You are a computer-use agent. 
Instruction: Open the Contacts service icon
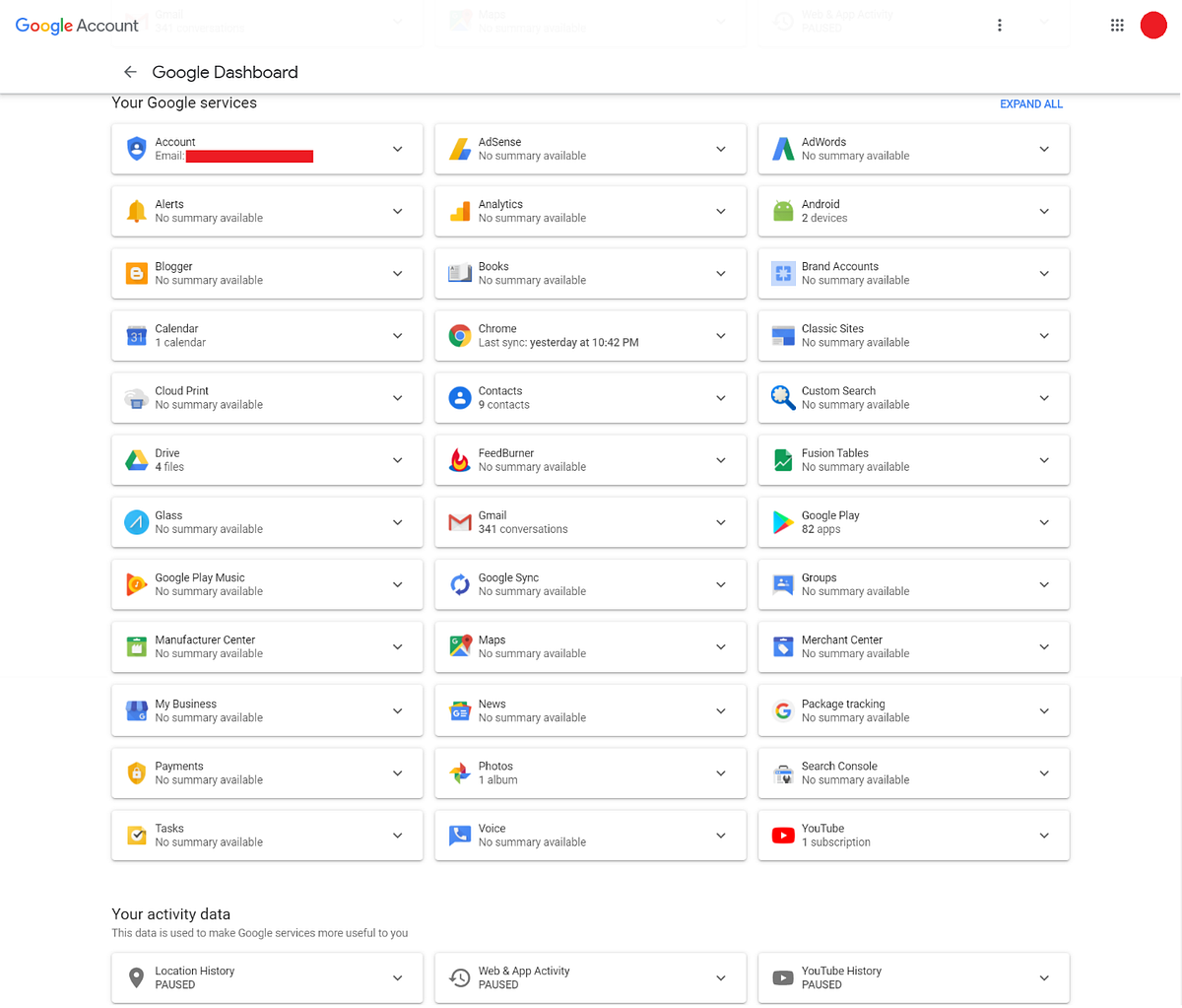coord(459,397)
